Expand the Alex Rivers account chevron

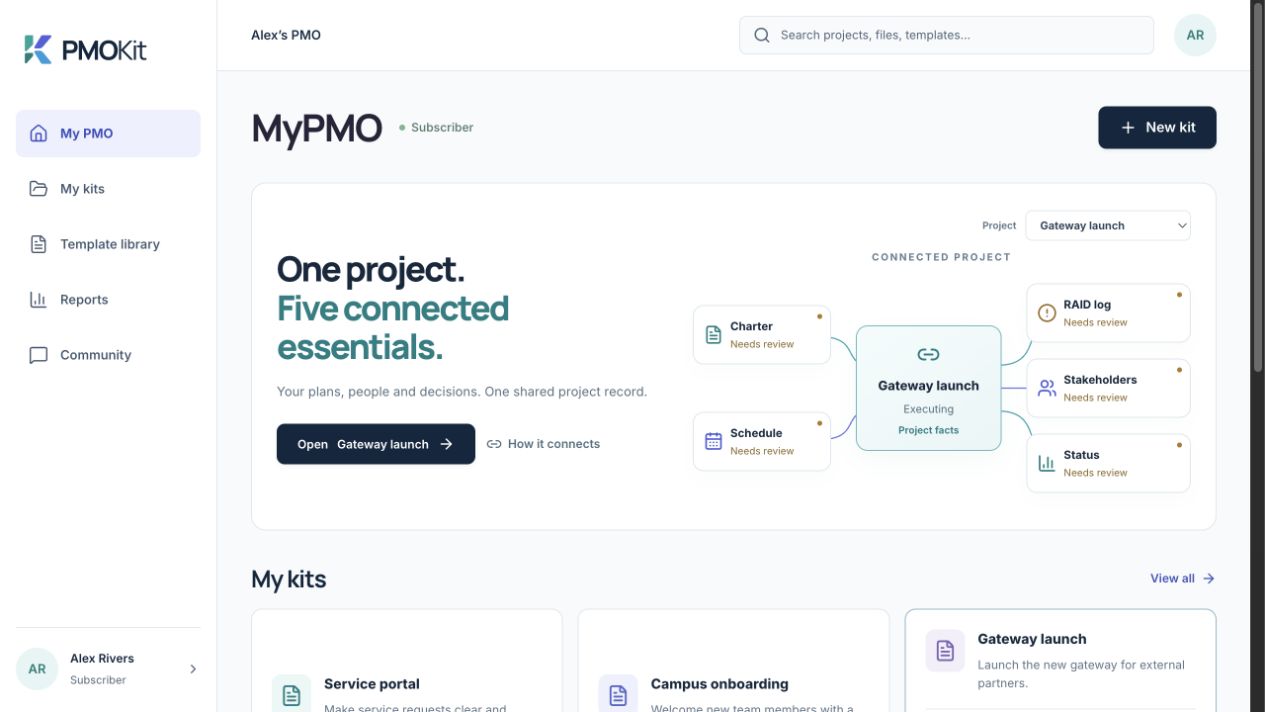[193, 669]
